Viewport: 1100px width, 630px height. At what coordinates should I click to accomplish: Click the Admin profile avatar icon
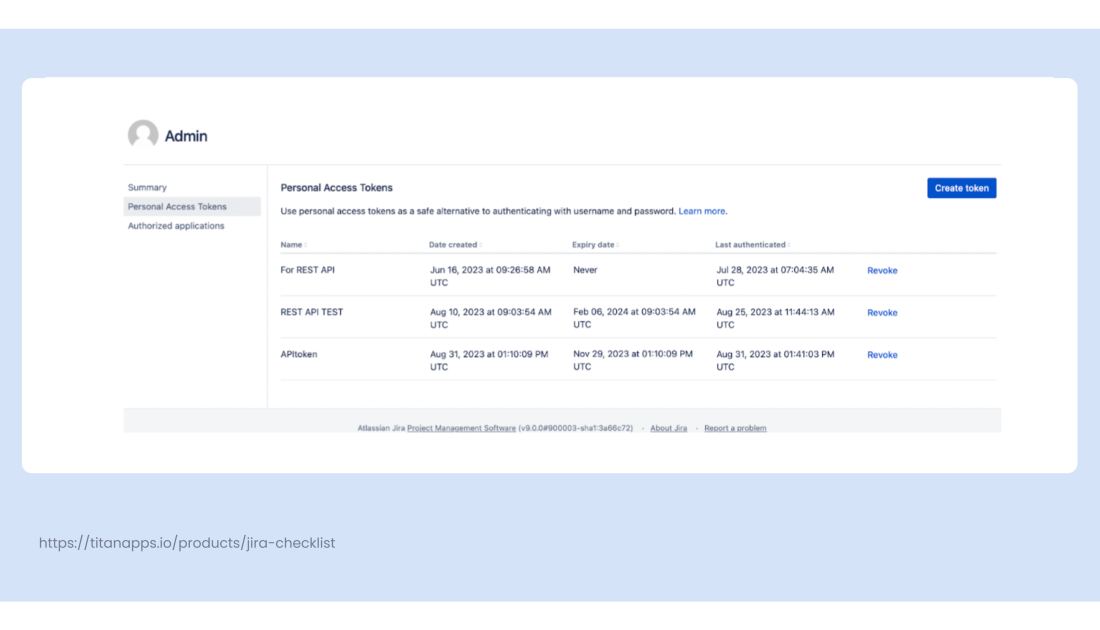coord(143,134)
